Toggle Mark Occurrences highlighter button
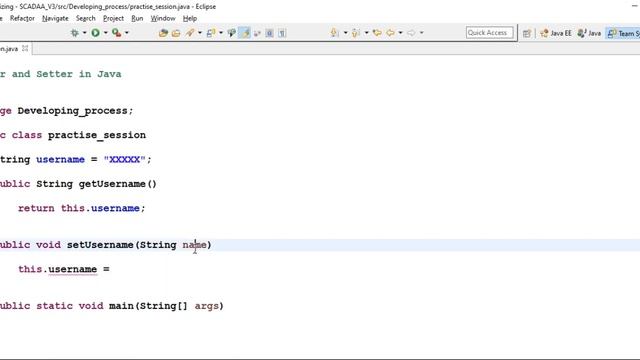 [245, 33]
